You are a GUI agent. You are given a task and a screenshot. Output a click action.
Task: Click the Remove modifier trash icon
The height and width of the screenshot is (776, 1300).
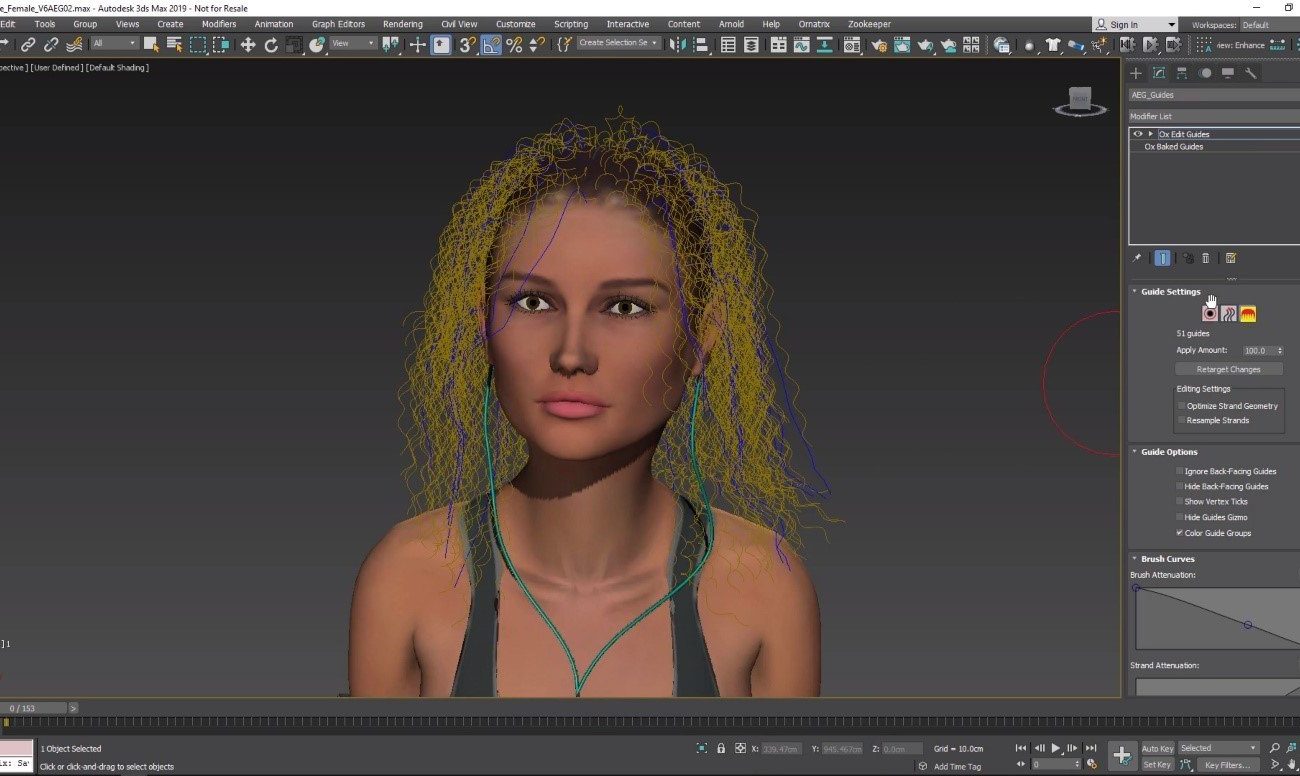[1206, 258]
